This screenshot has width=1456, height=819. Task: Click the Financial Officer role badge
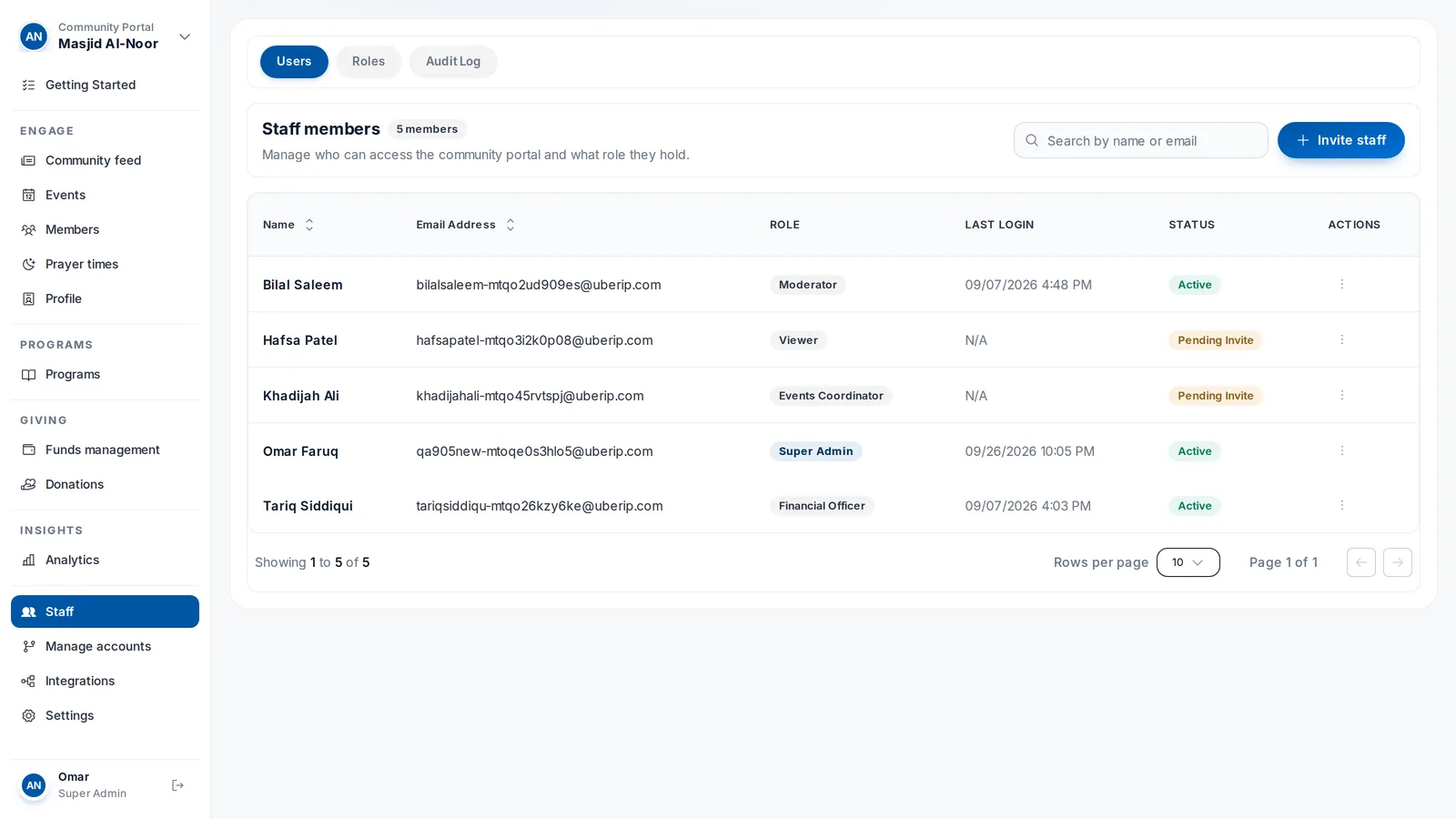(x=822, y=506)
